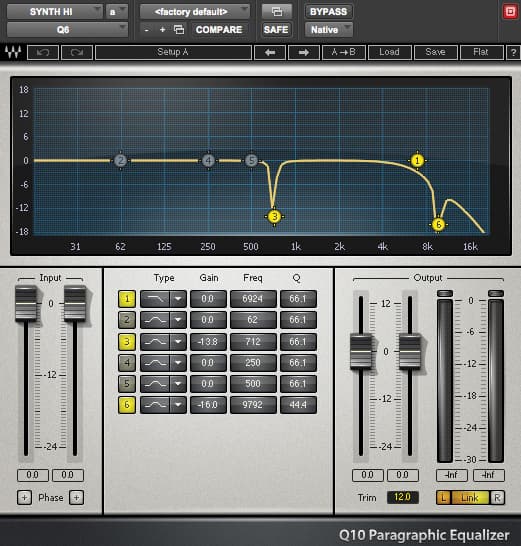Copy setup with A→B button
Screen dimensions: 521x546
click(x=344, y=53)
